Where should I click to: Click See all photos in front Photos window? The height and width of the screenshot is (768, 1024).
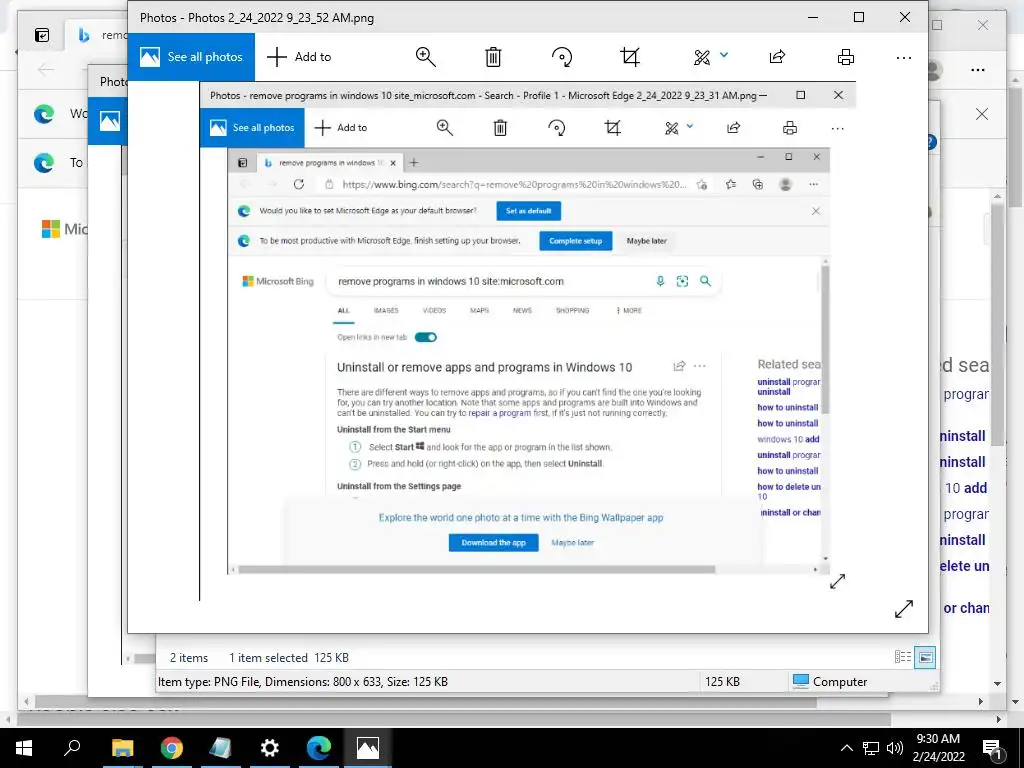click(x=191, y=57)
